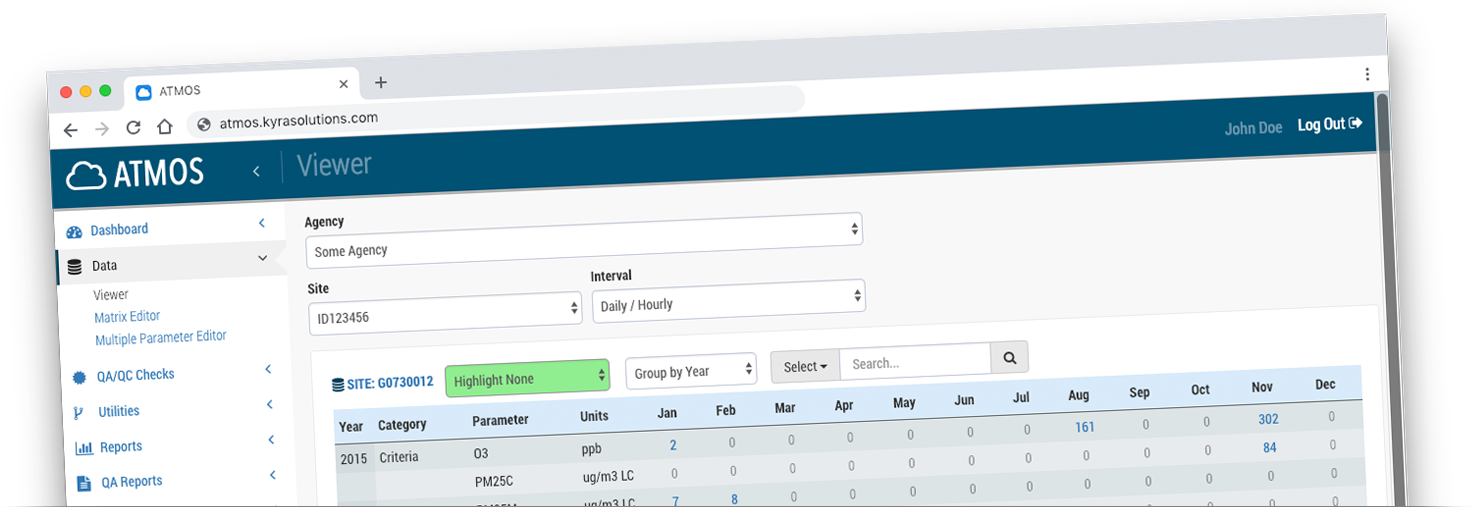Image resolution: width=1478 pixels, height=507 pixels.
Task: Click the Parameter column header
Action: [500, 420]
